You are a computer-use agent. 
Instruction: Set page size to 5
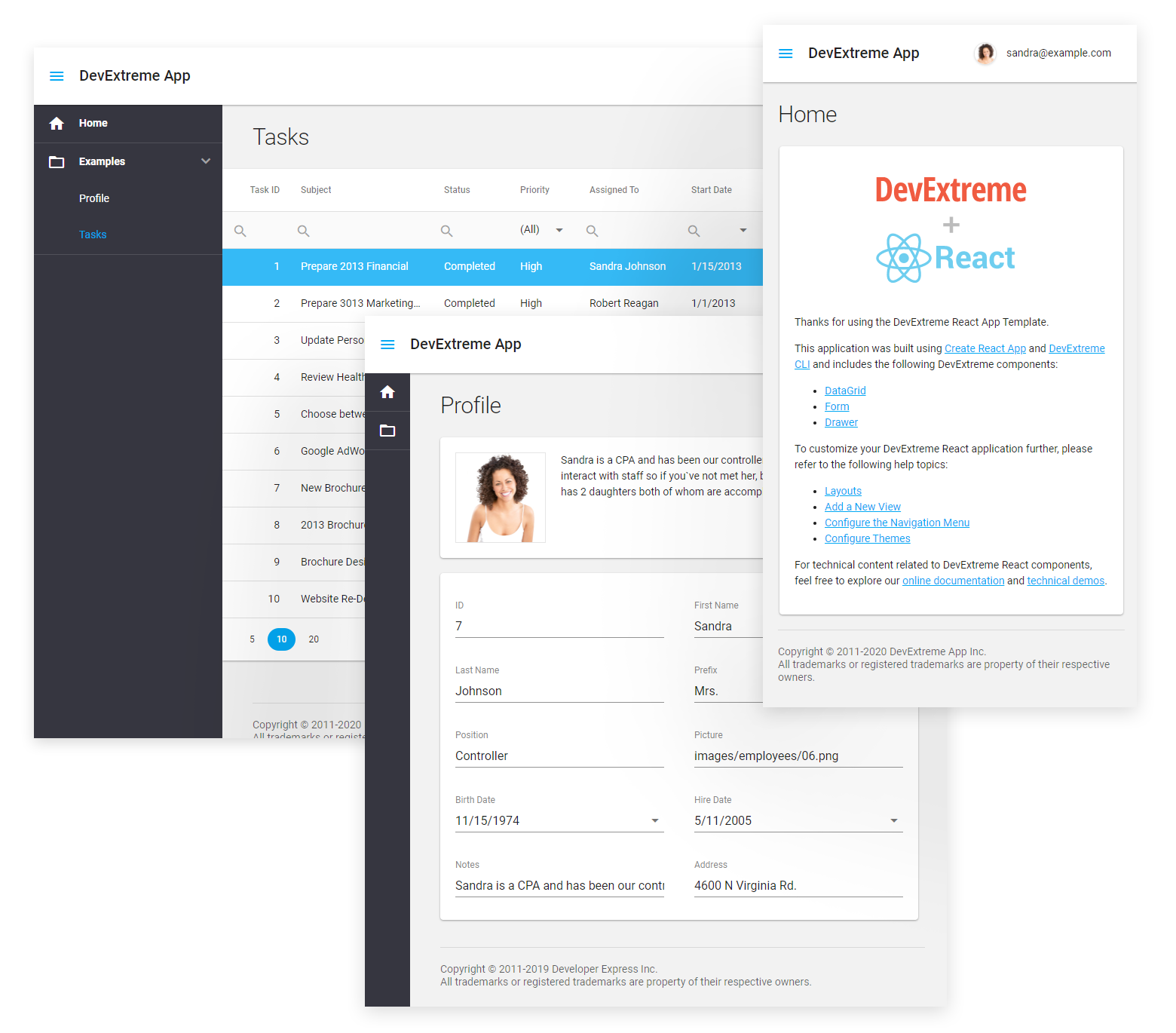(x=253, y=639)
